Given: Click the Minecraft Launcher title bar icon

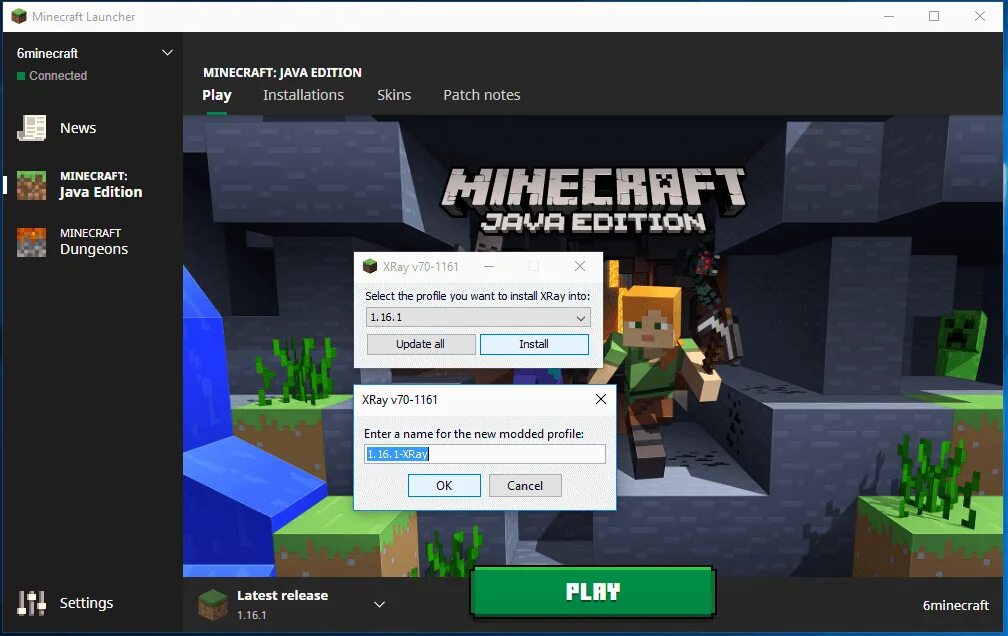Looking at the screenshot, I should pyautogui.click(x=19, y=16).
